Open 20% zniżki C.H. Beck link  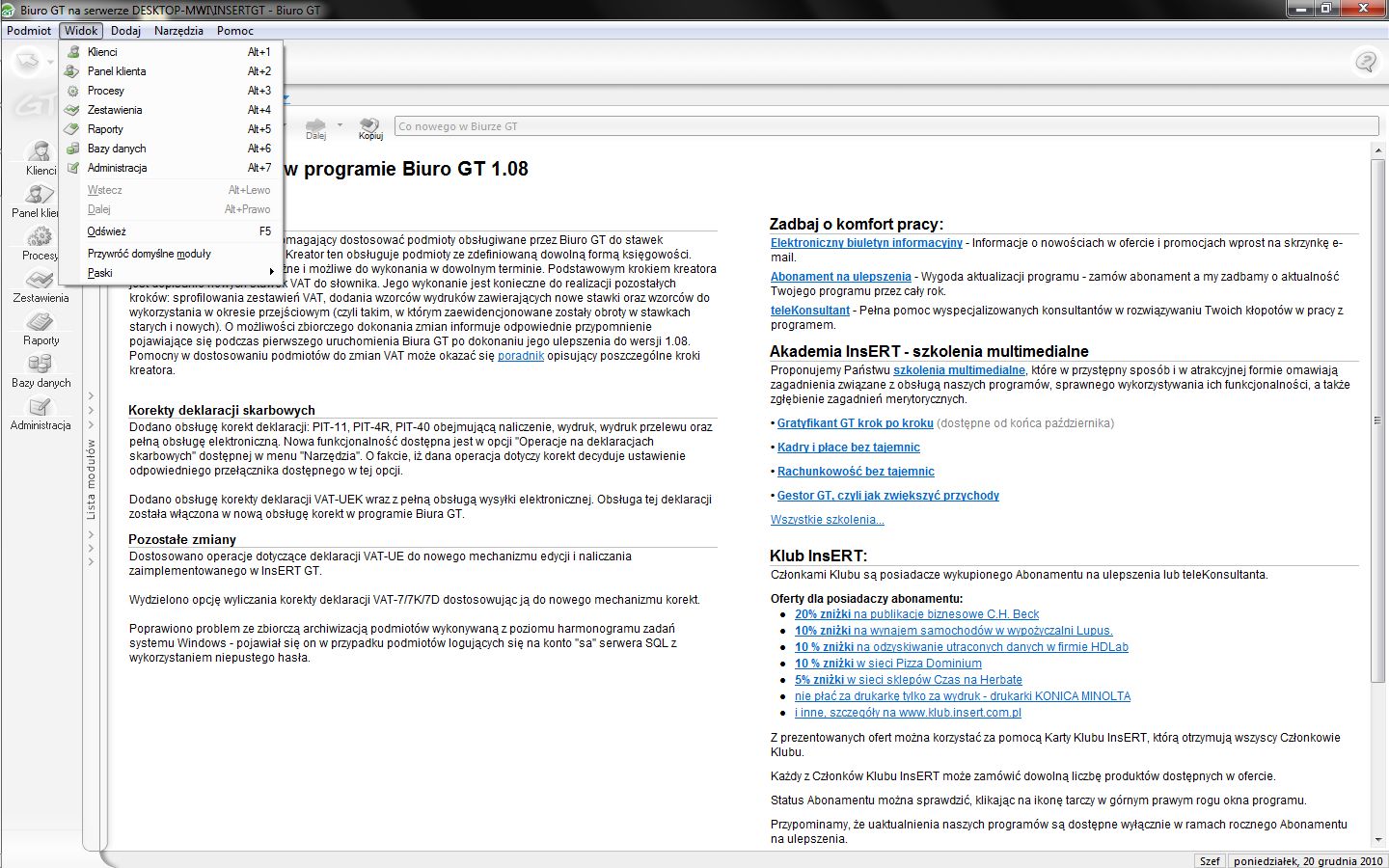[916, 614]
